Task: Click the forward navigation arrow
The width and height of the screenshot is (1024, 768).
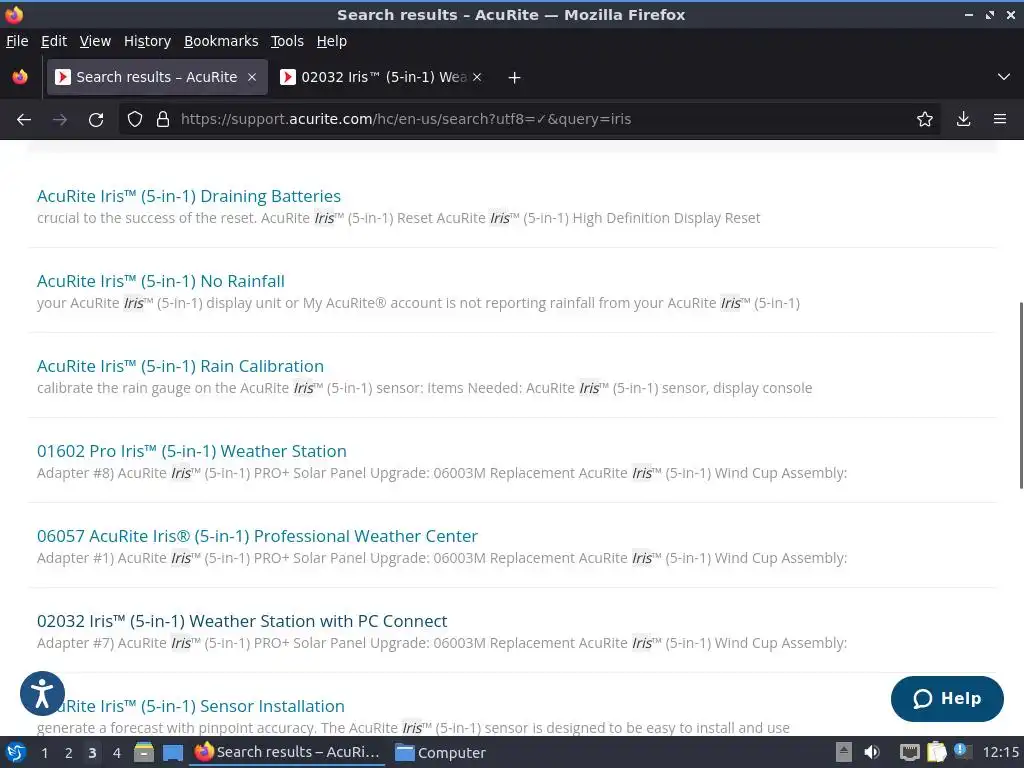Action: tap(59, 120)
